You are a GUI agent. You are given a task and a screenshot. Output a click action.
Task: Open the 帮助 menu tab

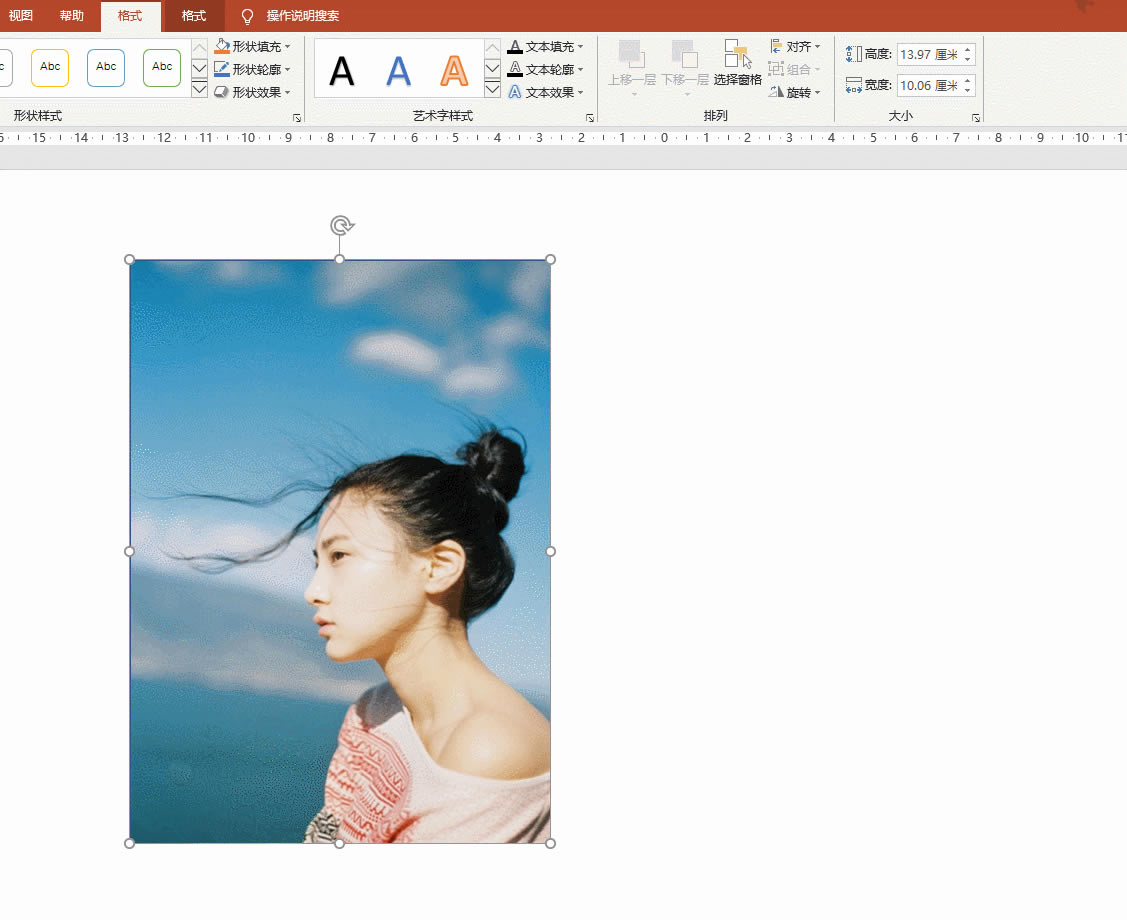tap(71, 16)
